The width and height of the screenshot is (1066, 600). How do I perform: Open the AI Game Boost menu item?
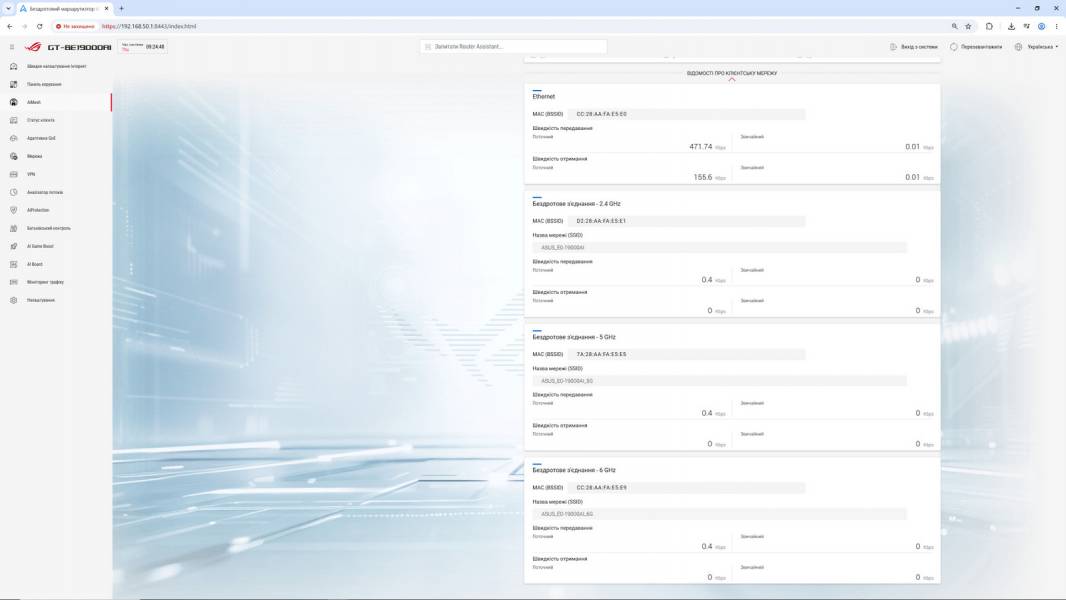coord(56,246)
